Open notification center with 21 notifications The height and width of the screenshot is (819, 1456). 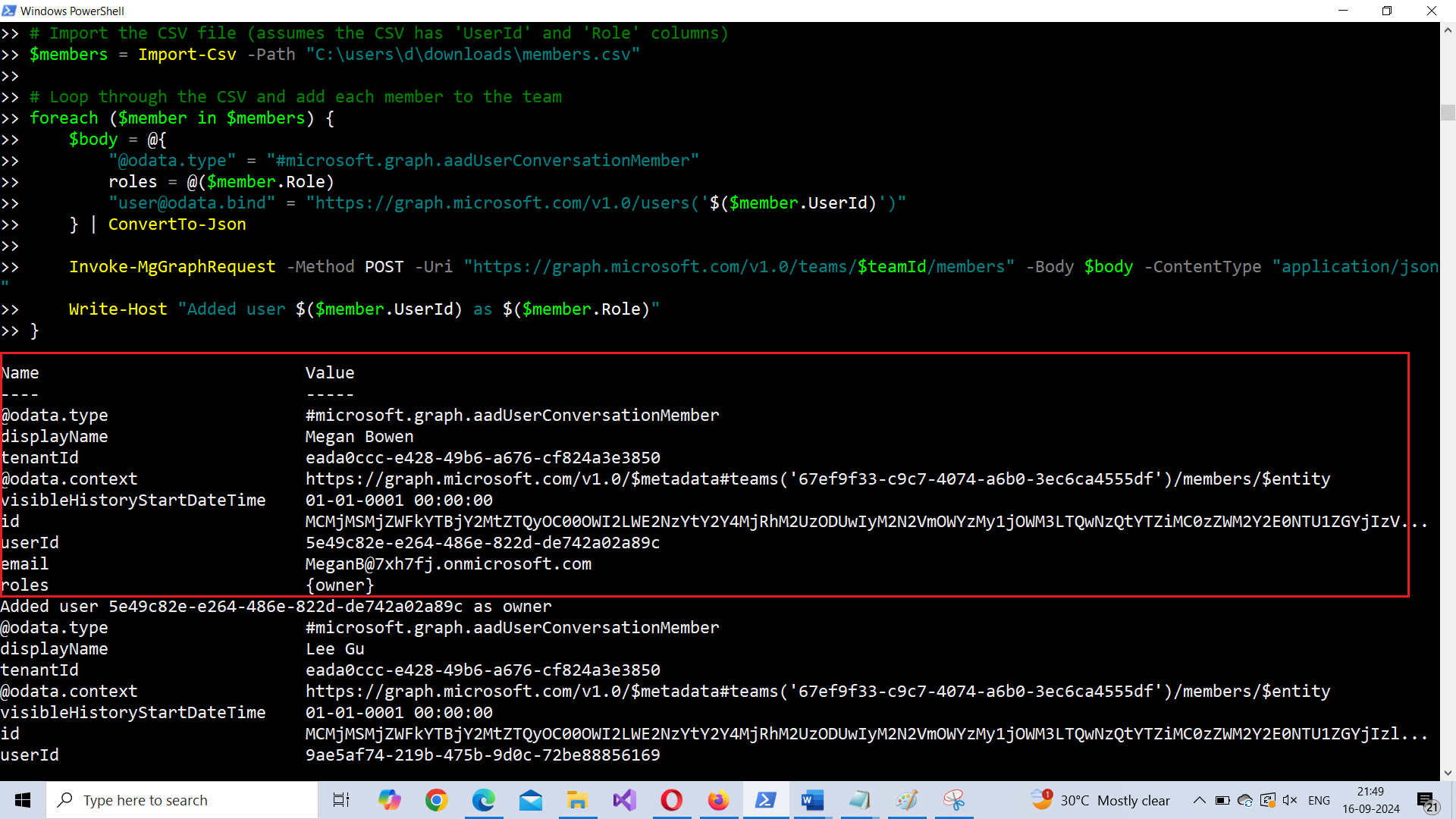click(x=1427, y=801)
